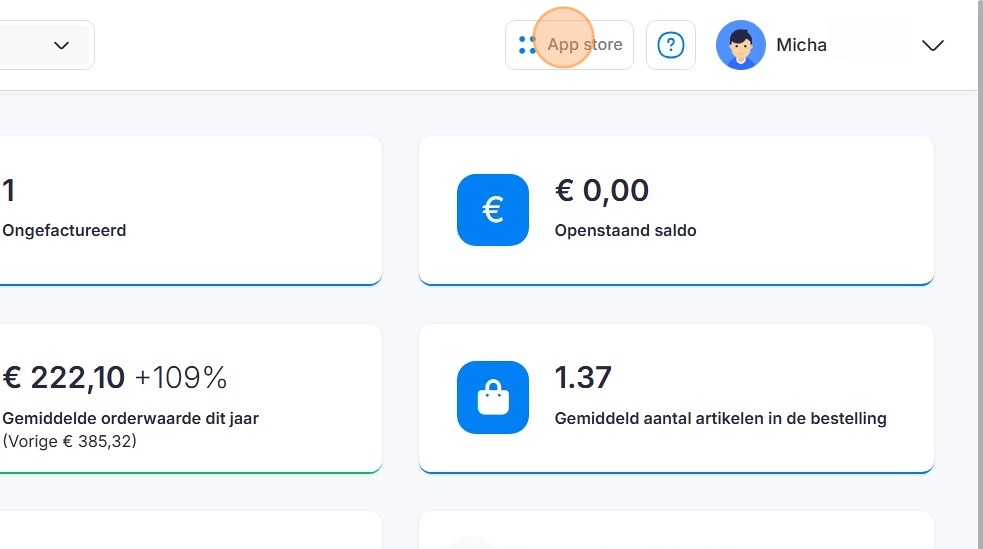The height and width of the screenshot is (549, 983).
Task: Click the € 222,10 average order value
Action: (64, 378)
